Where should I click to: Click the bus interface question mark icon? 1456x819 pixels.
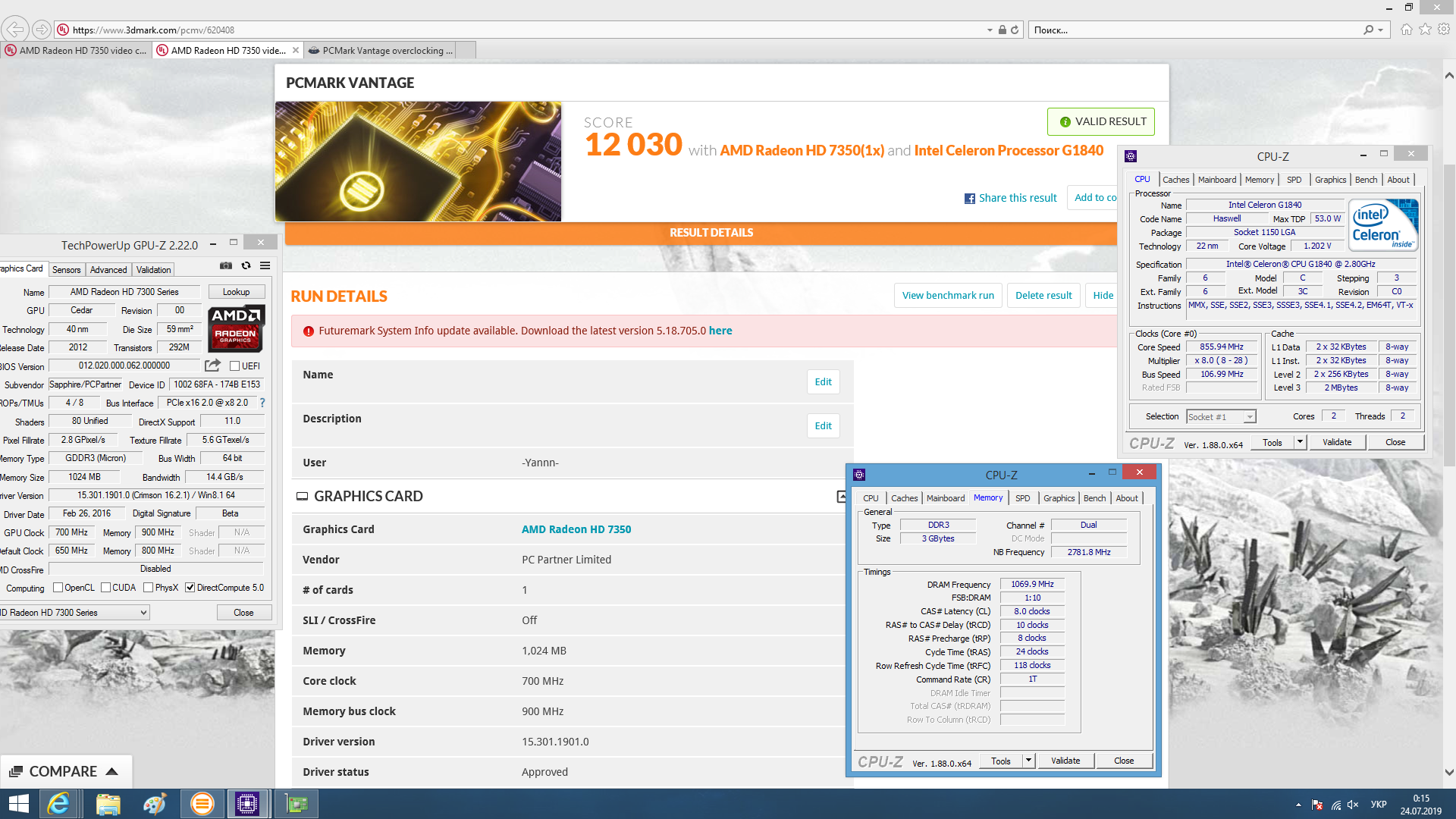point(262,403)
